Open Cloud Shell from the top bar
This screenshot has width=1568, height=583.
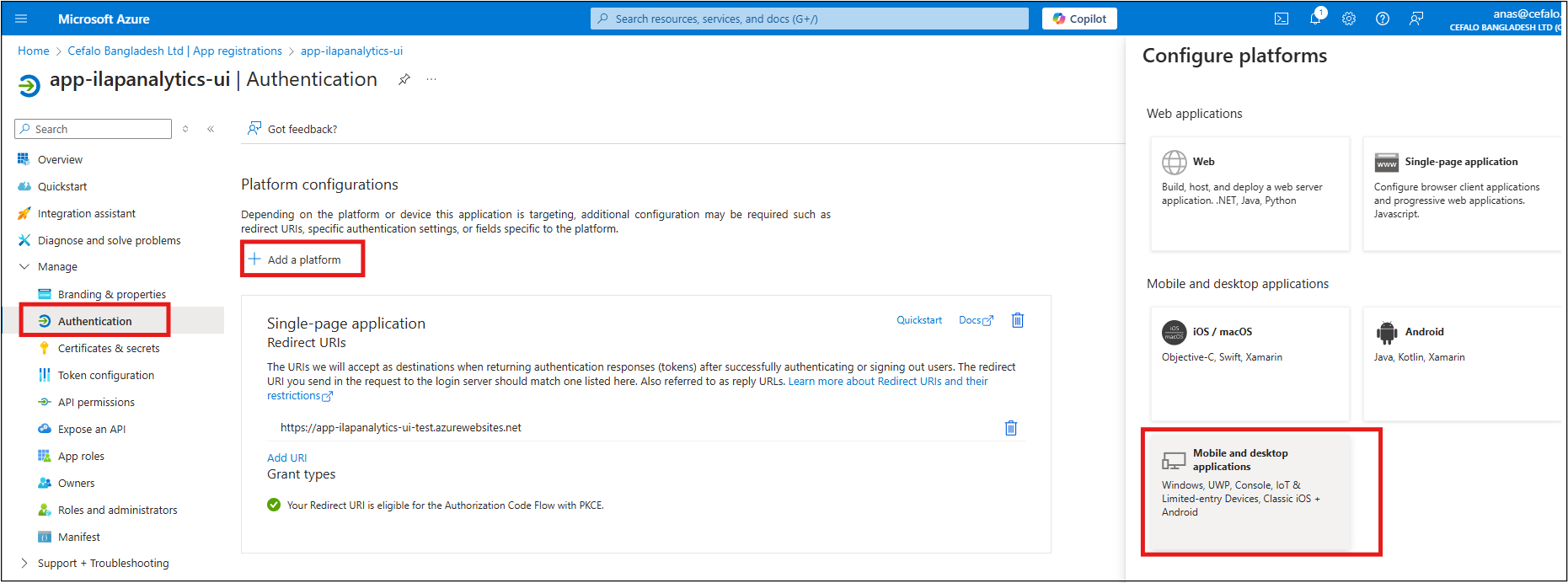point(1282,19)
